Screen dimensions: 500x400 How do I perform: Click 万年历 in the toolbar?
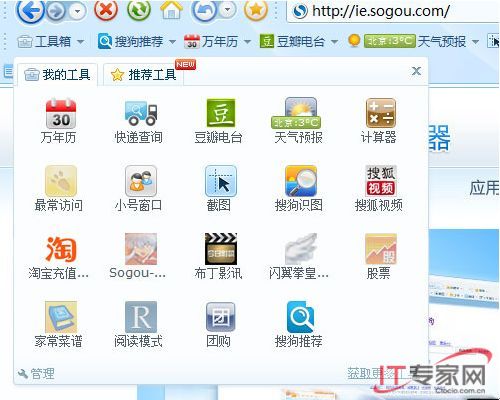coord(211,41)
